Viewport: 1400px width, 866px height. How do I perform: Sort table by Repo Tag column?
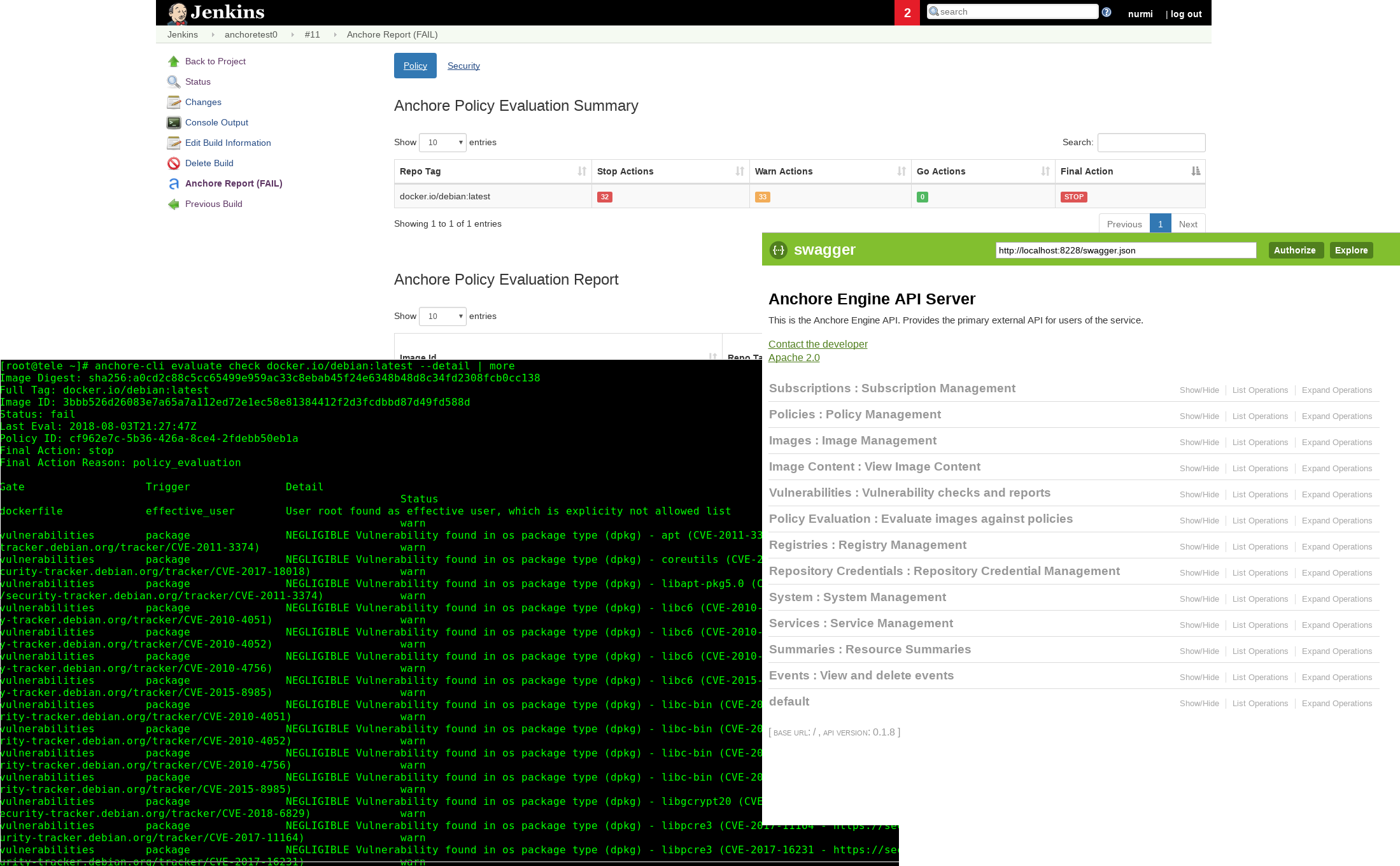click(x=493, y=171)
